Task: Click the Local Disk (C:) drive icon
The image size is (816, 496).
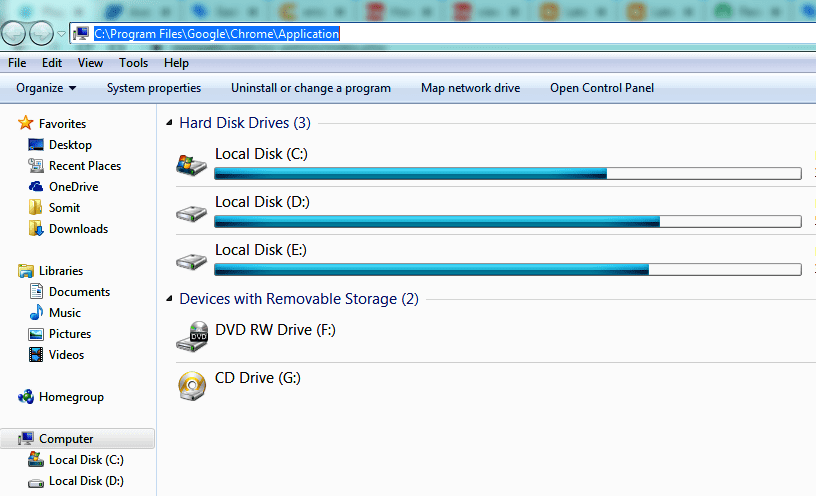Action: [191, 165]
